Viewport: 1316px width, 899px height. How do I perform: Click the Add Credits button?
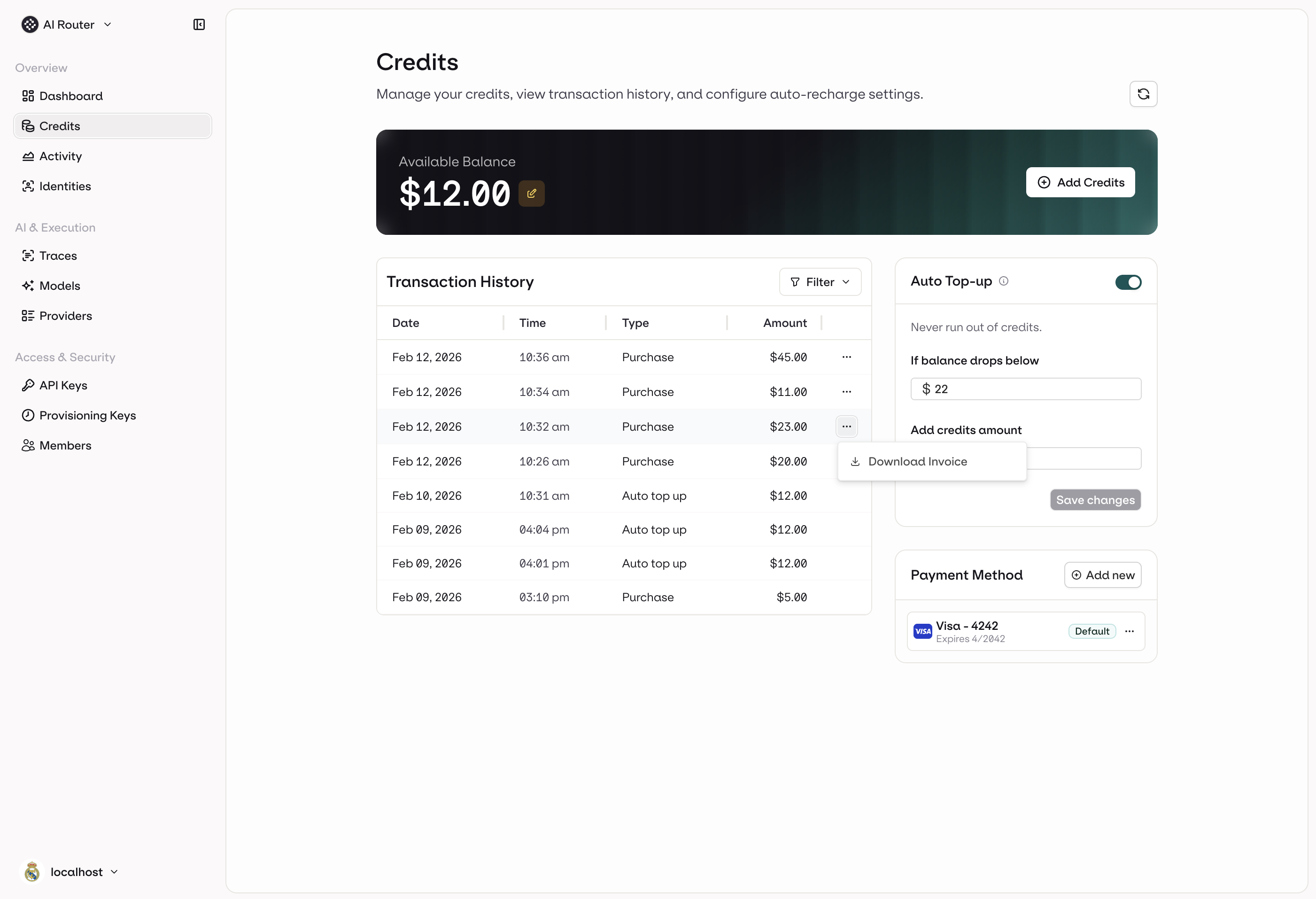(1080, 182)
